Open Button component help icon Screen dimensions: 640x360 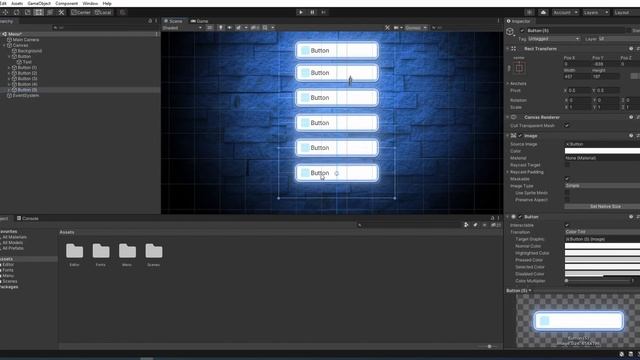(x=631, y=217)
